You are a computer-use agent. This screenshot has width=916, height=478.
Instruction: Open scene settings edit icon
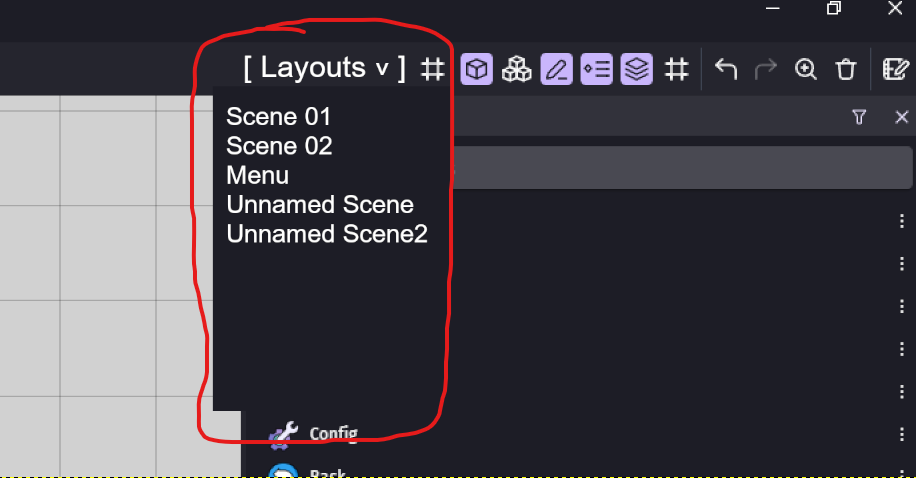895,69
